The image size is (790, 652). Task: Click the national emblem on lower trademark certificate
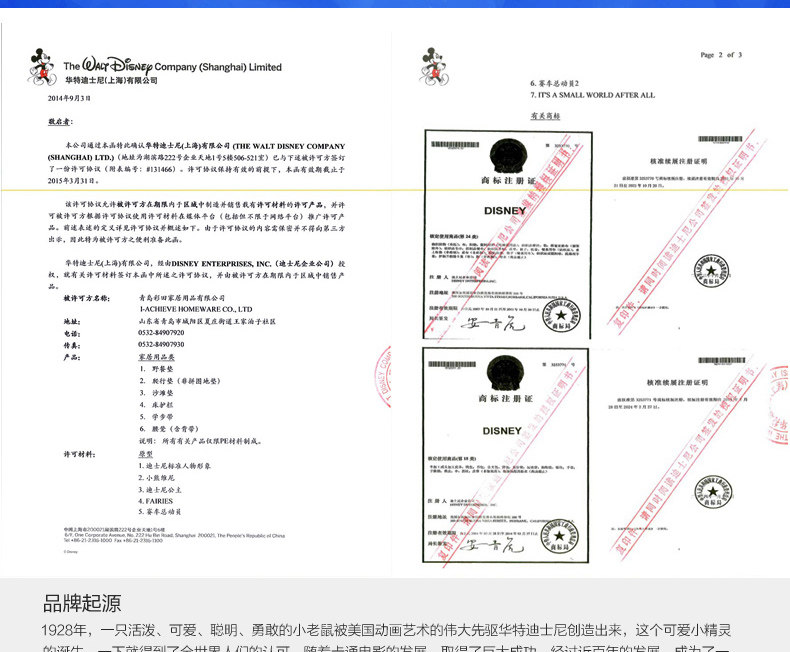[505, 374]
